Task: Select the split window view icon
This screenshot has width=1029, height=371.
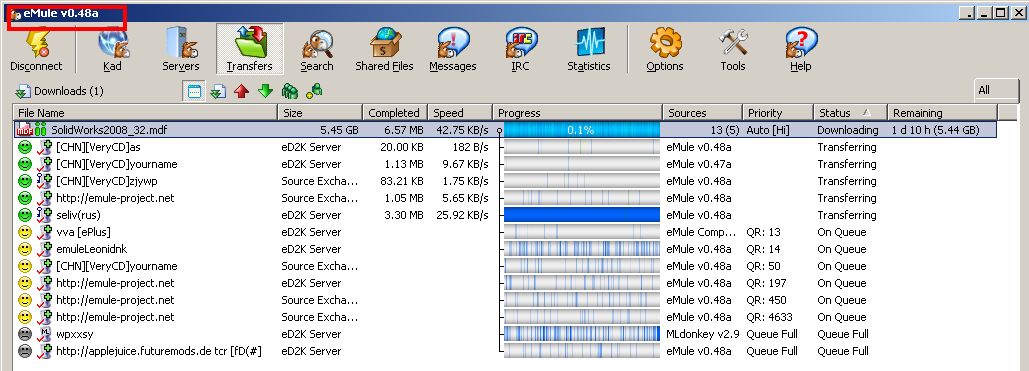Action: click(194, 91)
